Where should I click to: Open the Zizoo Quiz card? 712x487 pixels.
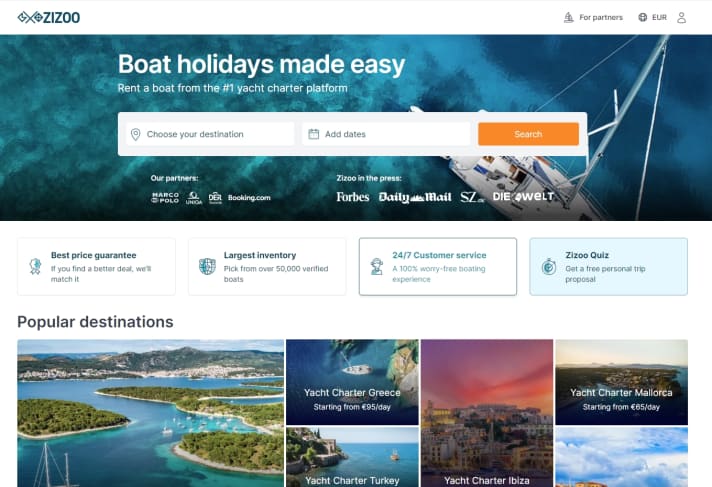tap(608, 266)
